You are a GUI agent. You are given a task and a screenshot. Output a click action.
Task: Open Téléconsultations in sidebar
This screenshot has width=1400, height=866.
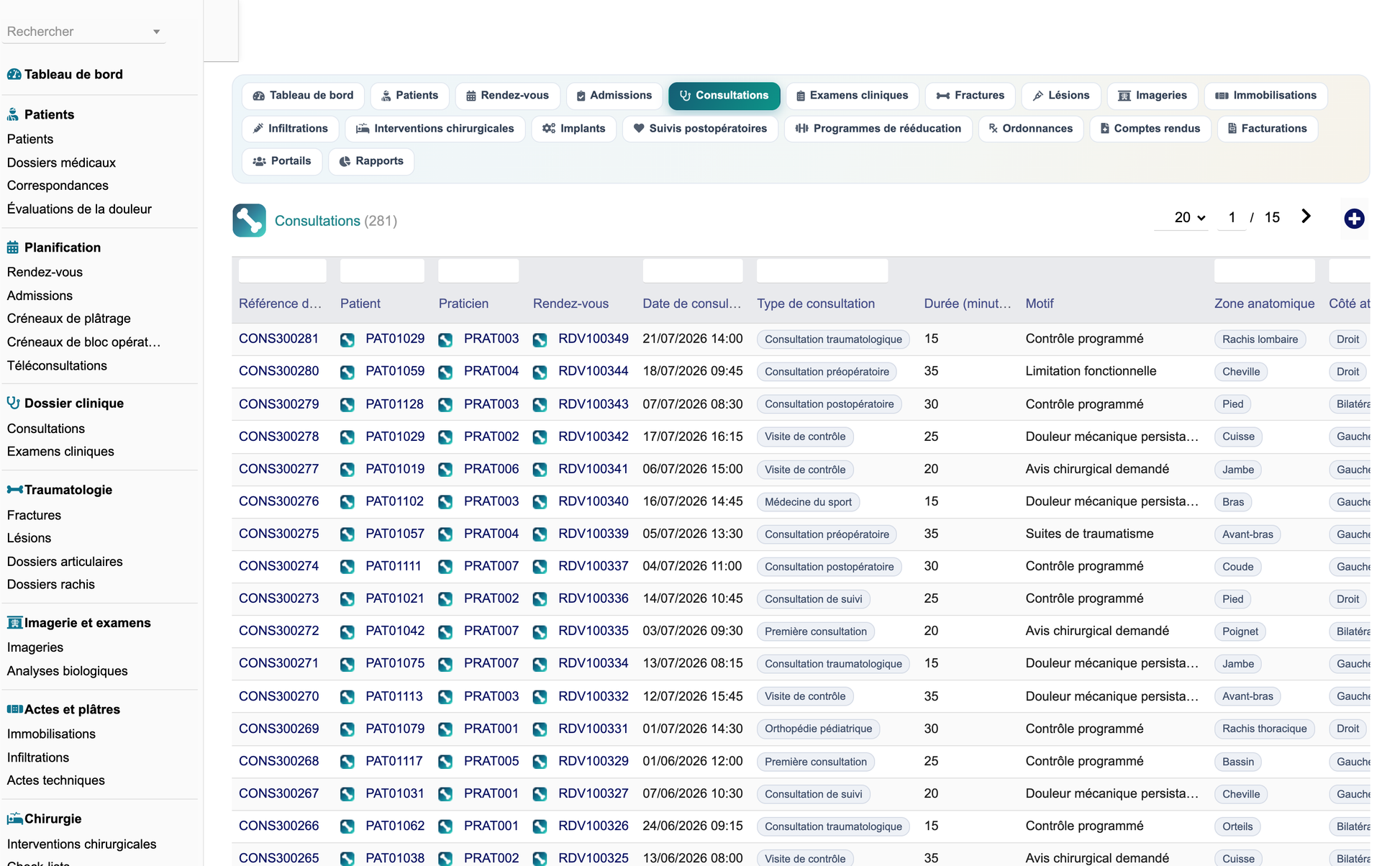point(57,365)
